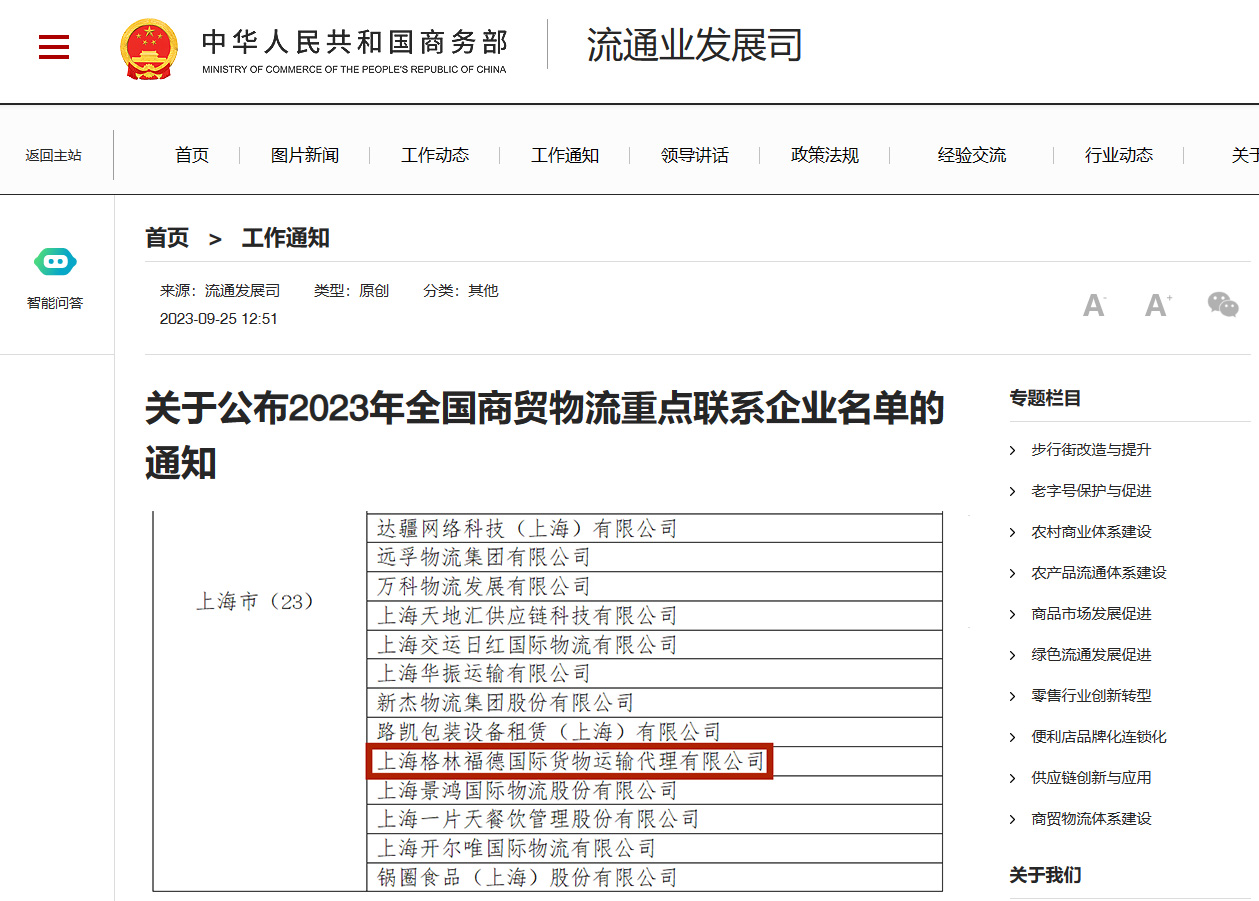Click chevron beside 零售行业创新转型
1259x901 pixels.
1013,697
